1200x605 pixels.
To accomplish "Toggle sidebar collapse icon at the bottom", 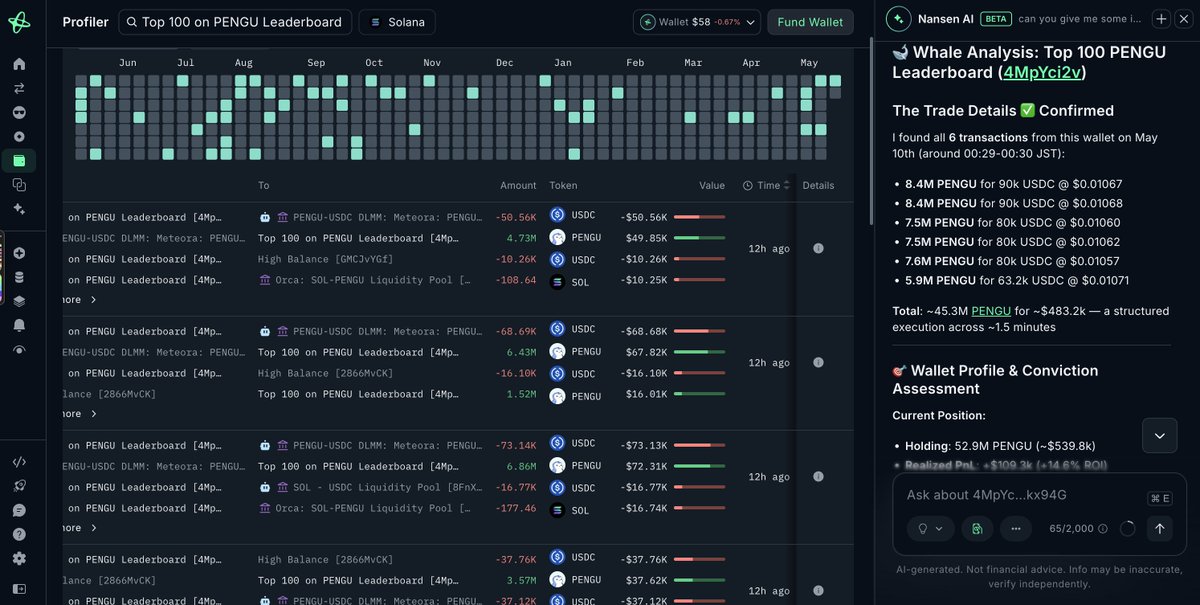I will coord(19,588).
